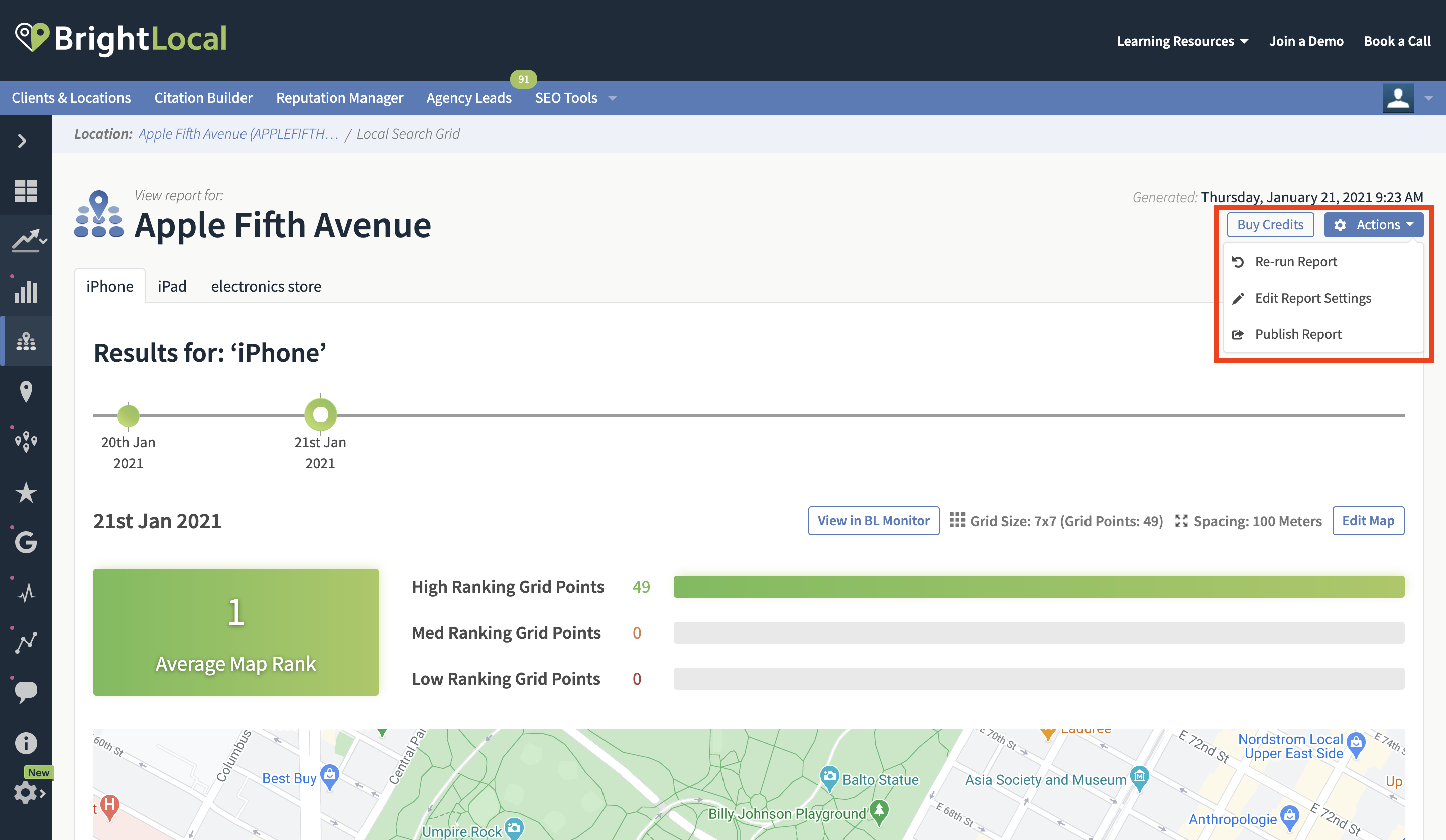
Task: Click the Average Map Rank card
Action: (x=235, y=632)
